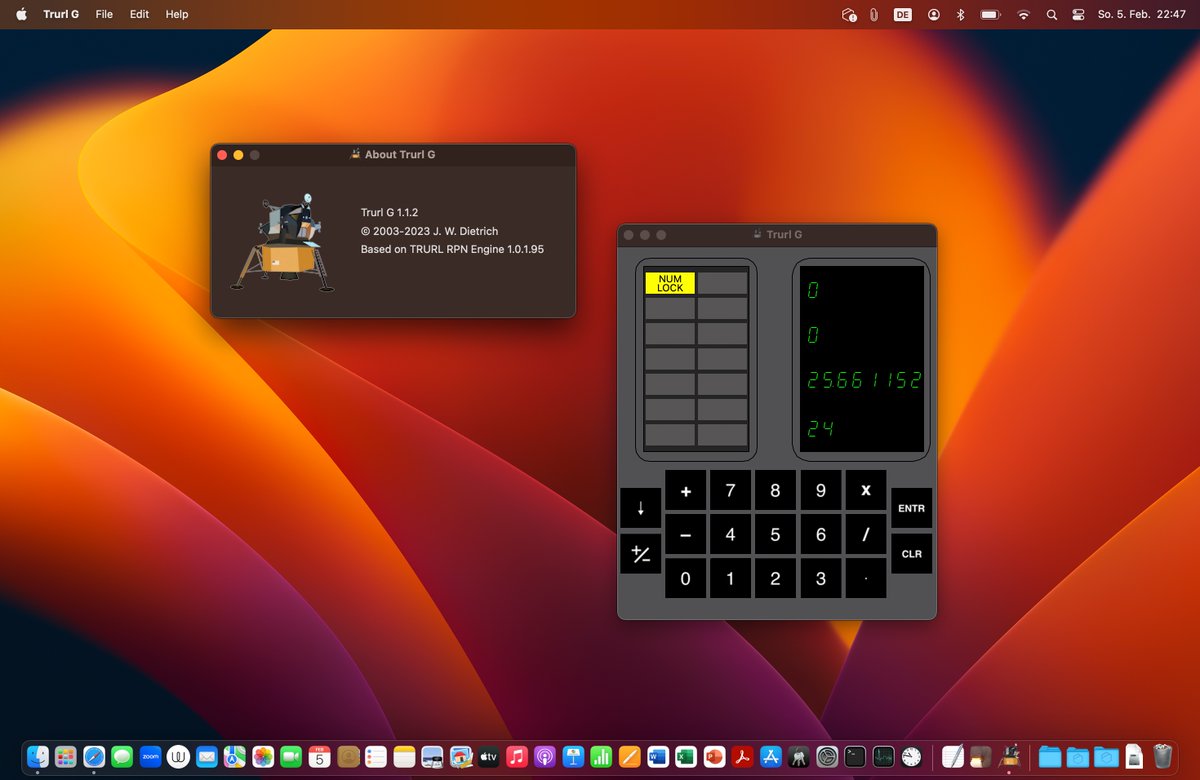Click the Bluetooth status icon

[960, 14]
